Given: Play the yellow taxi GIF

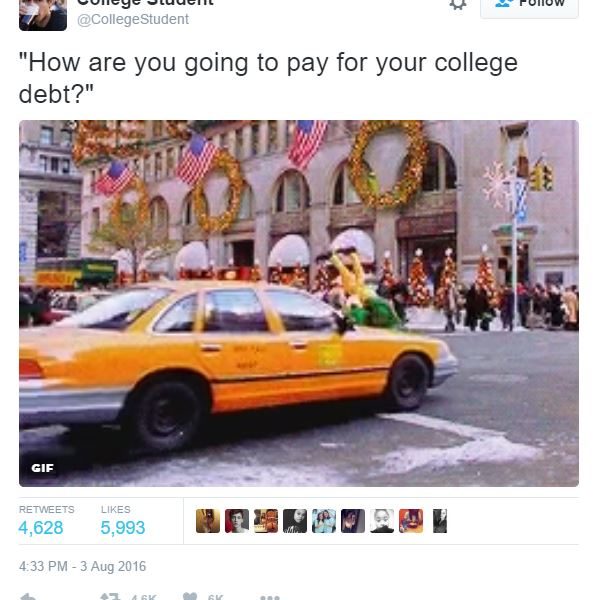Looking at the screenshot, I should tap(299, 303).
